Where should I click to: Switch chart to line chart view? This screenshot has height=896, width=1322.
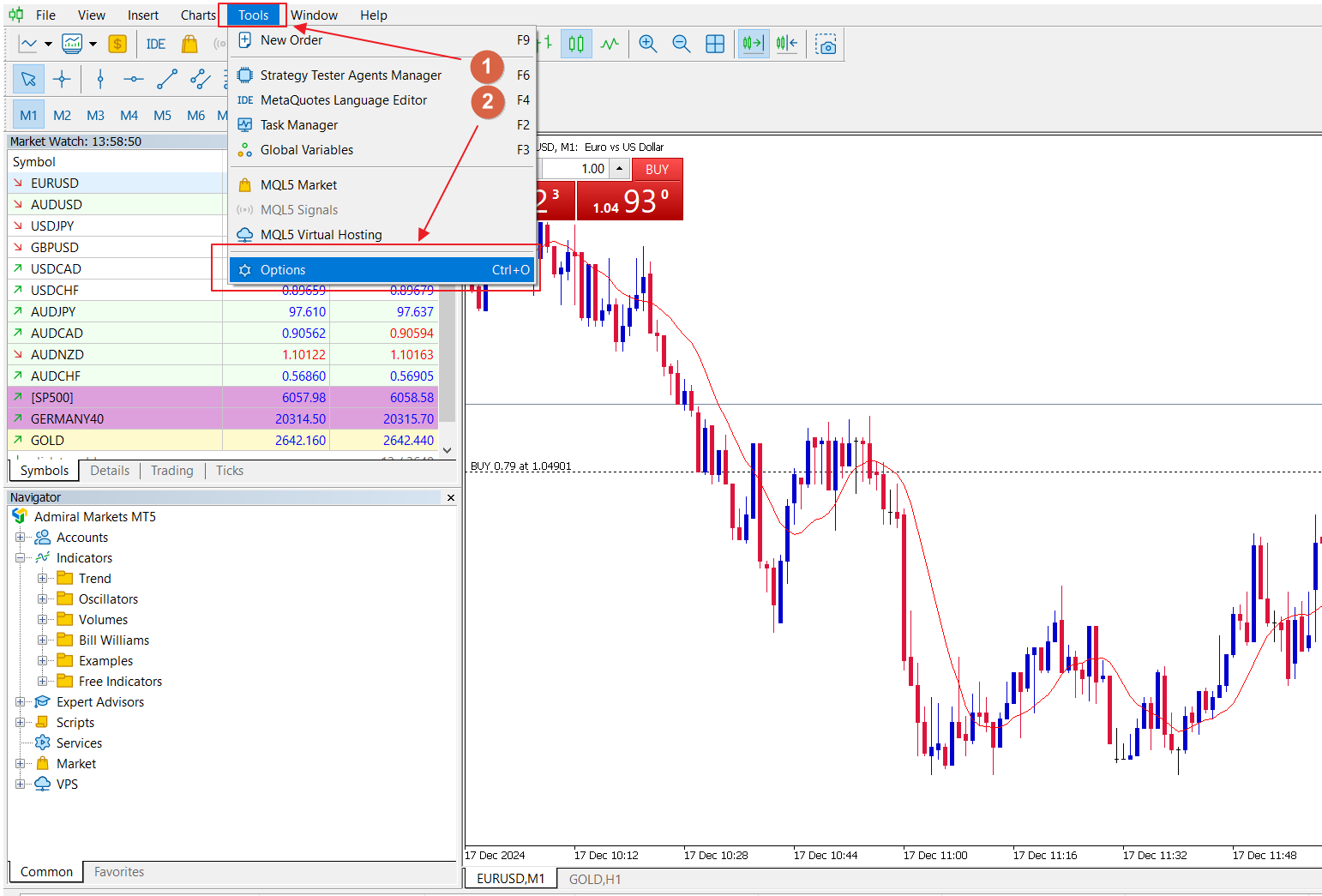610,44
